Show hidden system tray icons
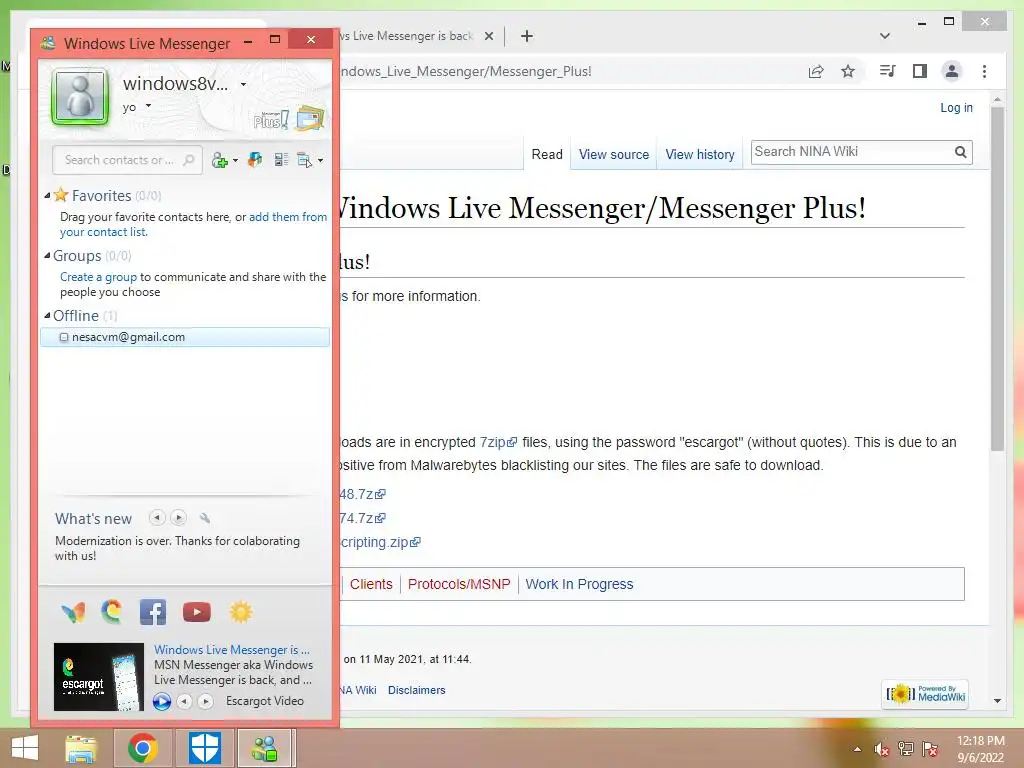Viewport: 1024px width, 768px height. (x=857, y=749)
